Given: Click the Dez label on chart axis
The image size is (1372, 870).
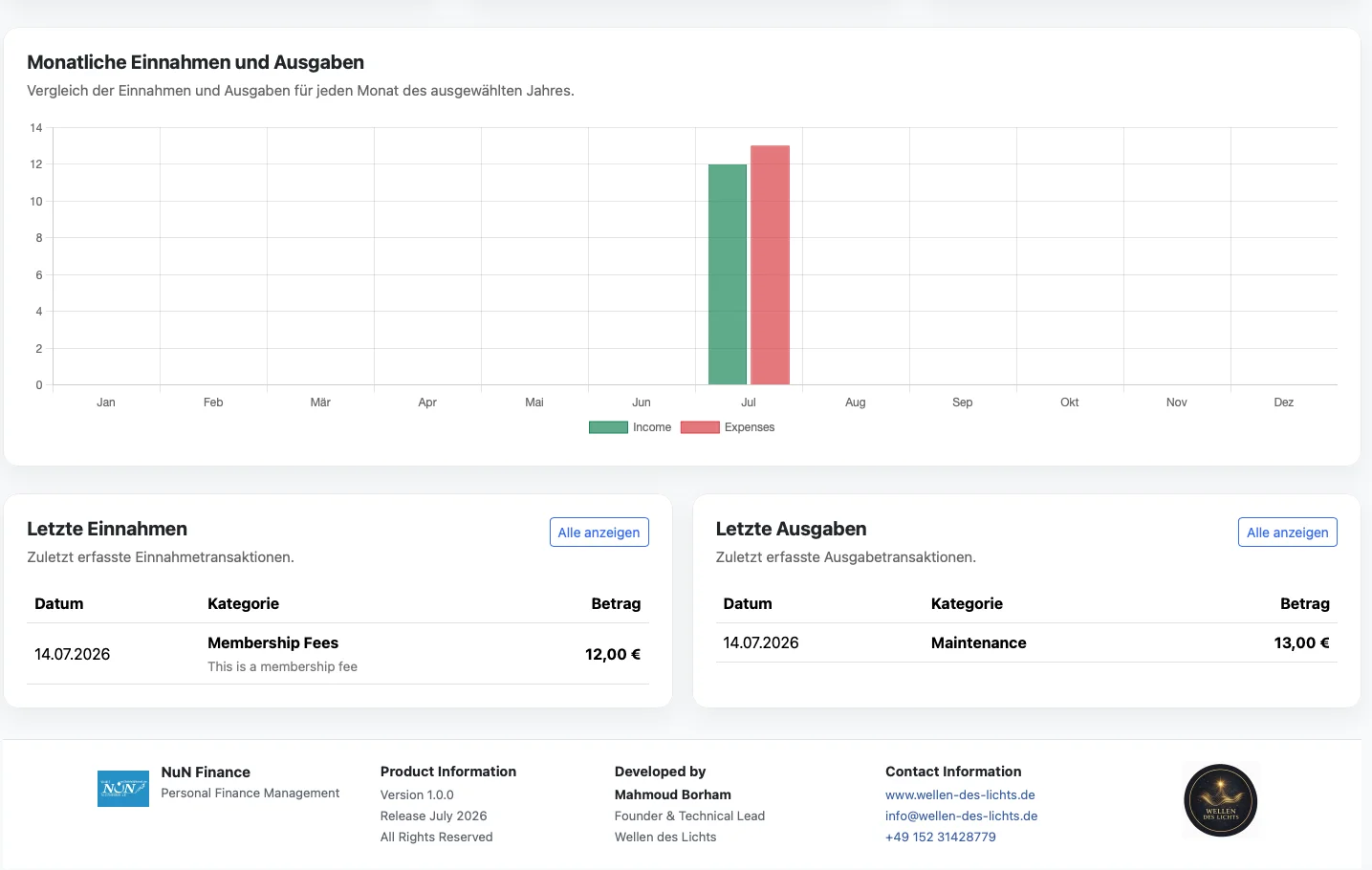Looking at the screenshot, I should [x=1284, y=402].
